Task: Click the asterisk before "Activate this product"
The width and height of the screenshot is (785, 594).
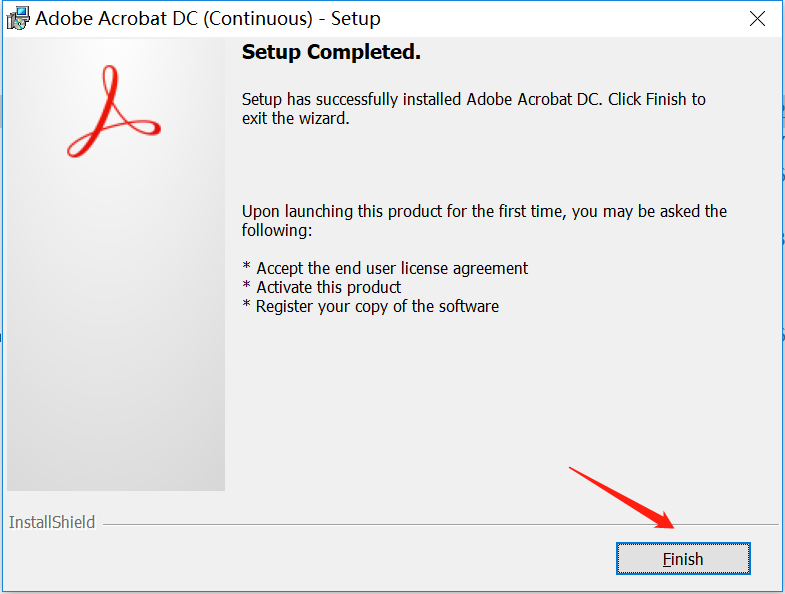Action: point(247,288)
